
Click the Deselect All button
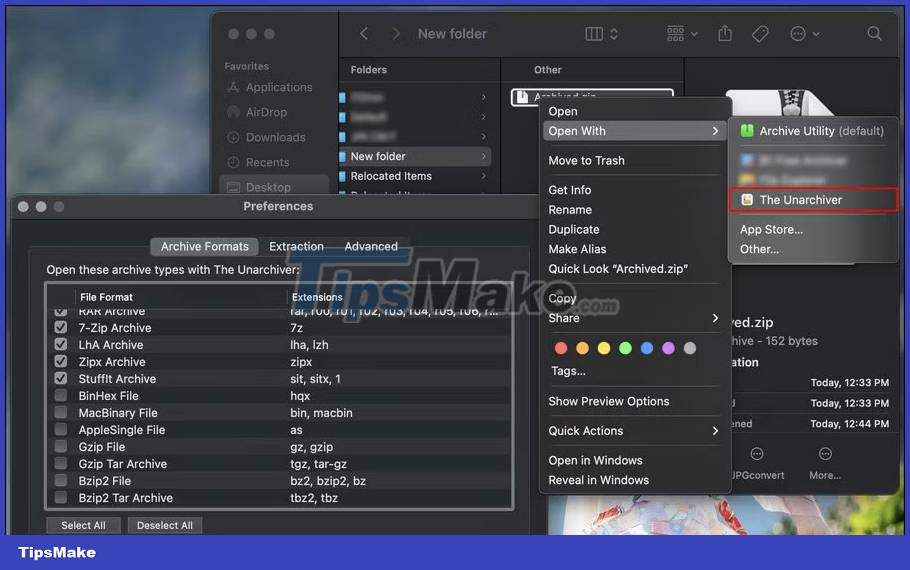(165, 525)
